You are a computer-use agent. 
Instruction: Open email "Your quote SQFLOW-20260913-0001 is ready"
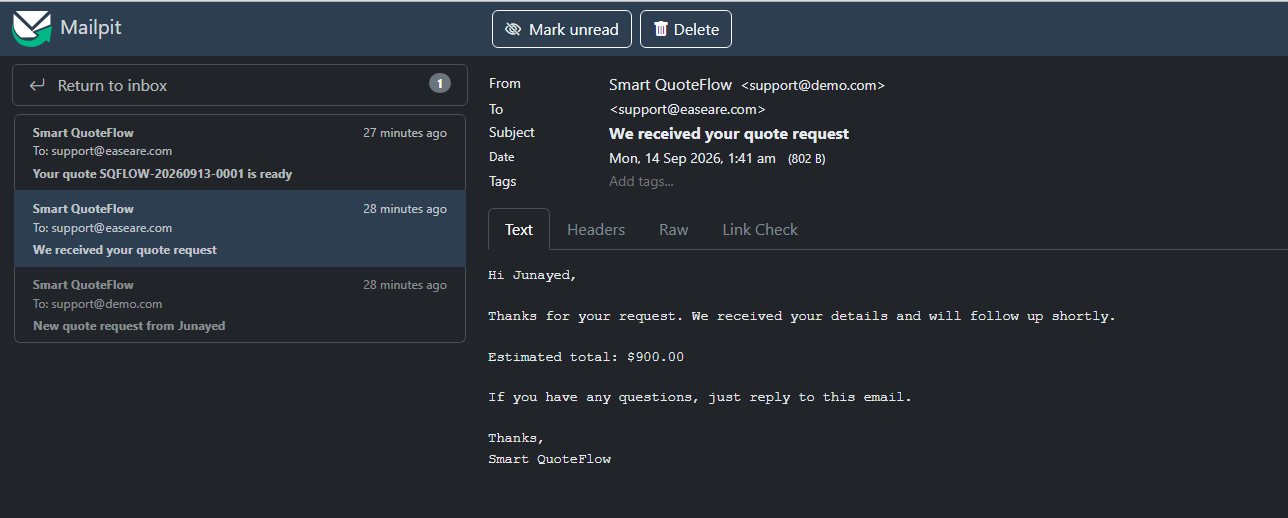(x=240, y=153)
